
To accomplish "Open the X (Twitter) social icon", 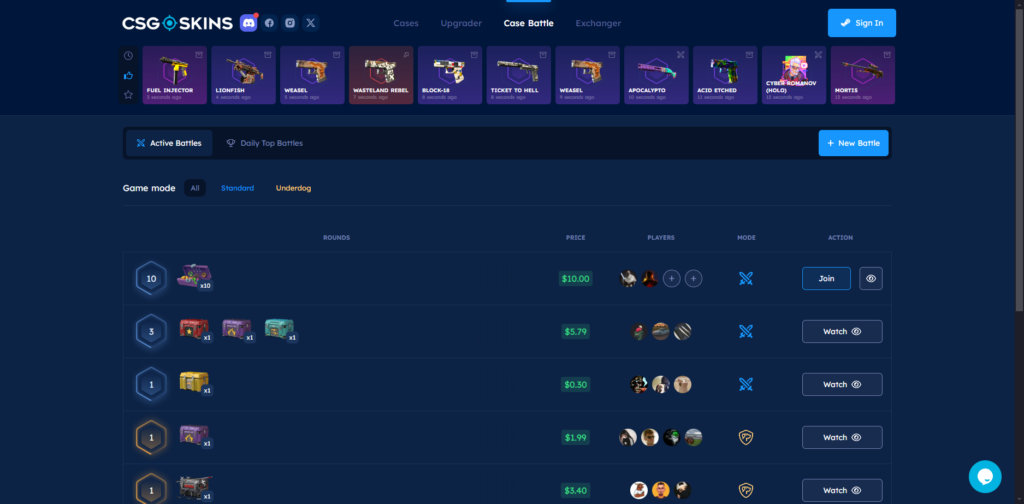I will click(x=311, y=23).
